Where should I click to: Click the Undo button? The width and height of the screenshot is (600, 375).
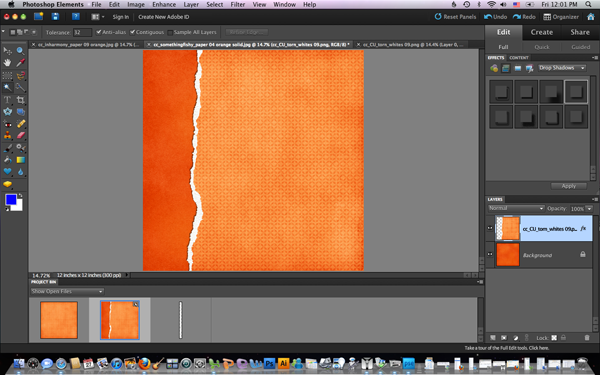(496, 17)
